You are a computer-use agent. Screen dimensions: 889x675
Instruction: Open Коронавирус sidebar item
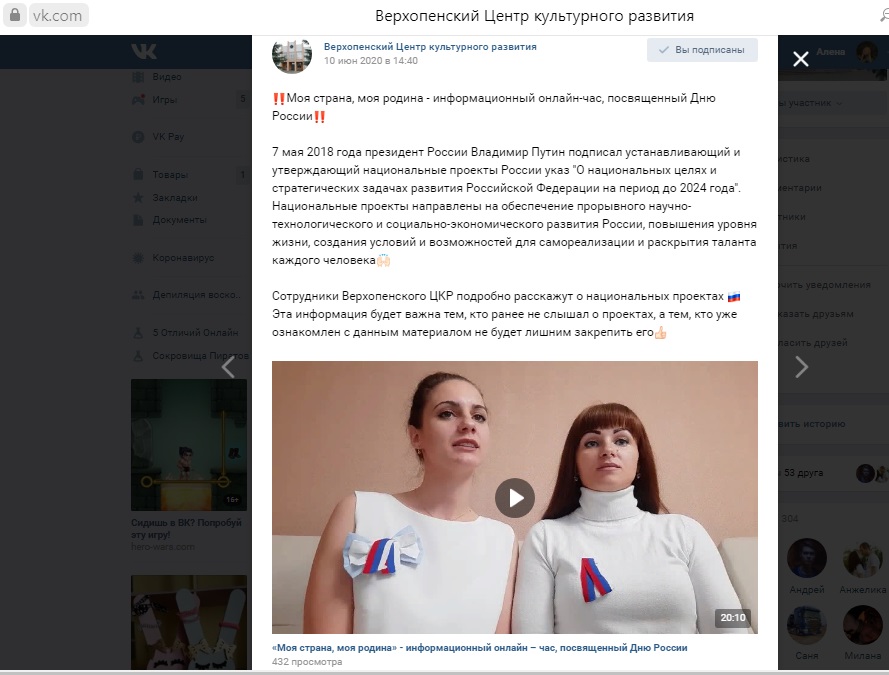coord(183,258)
